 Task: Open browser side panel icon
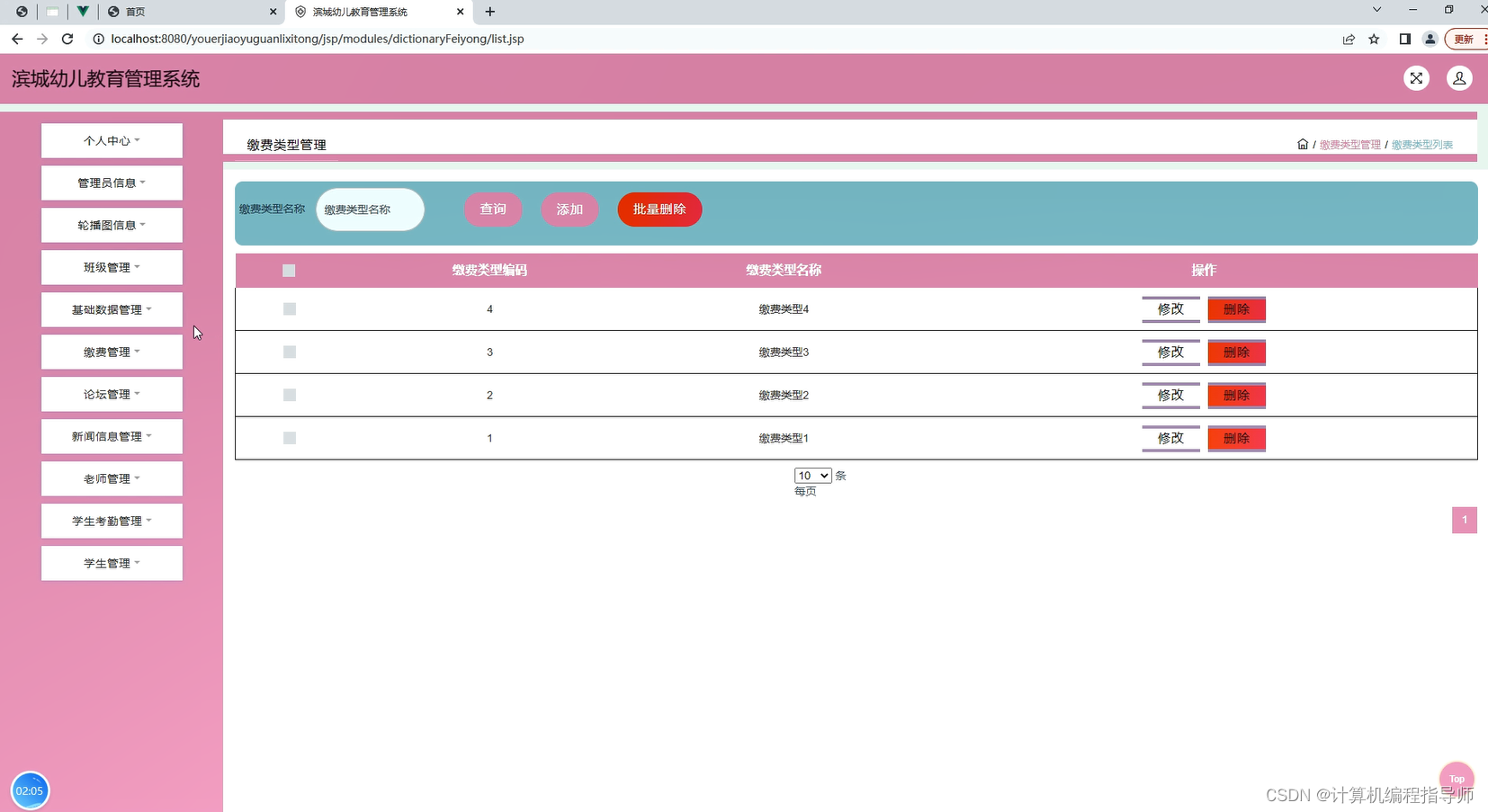(x=1404, y=39)
